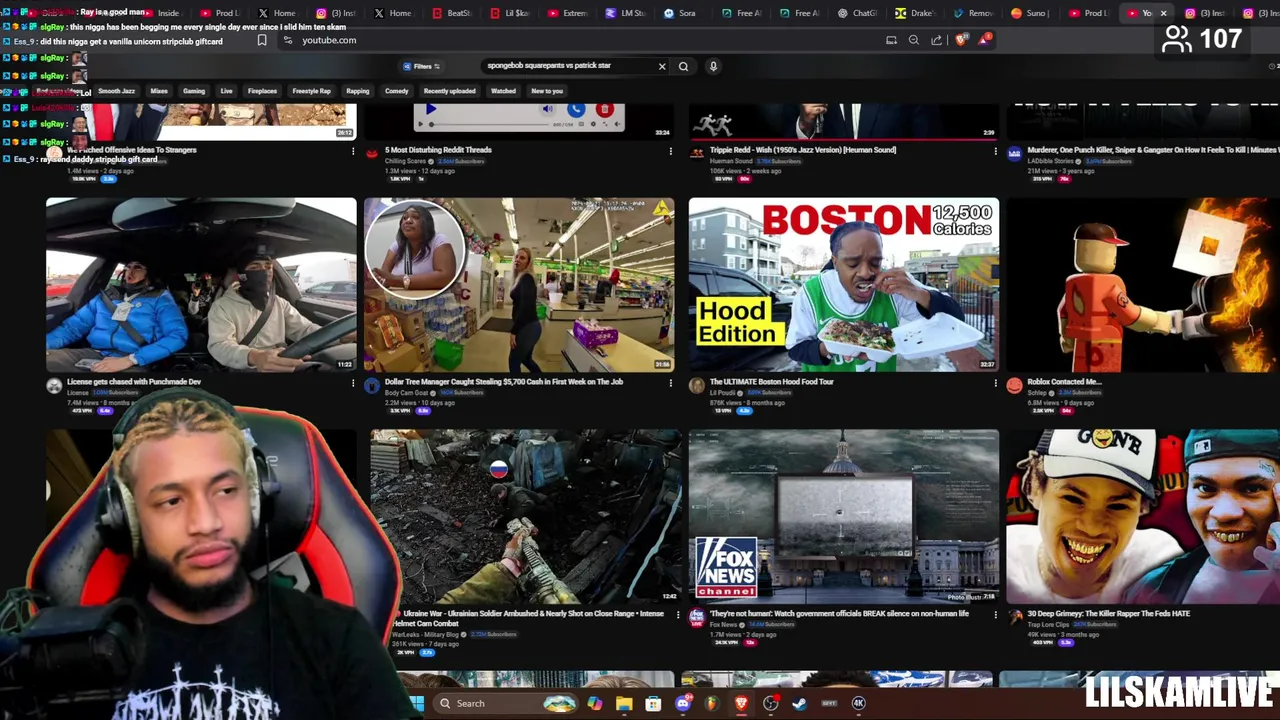Open Steam from the taskbar
Viewport: 1280px width, 720px height.
click(x=800, y=703)
